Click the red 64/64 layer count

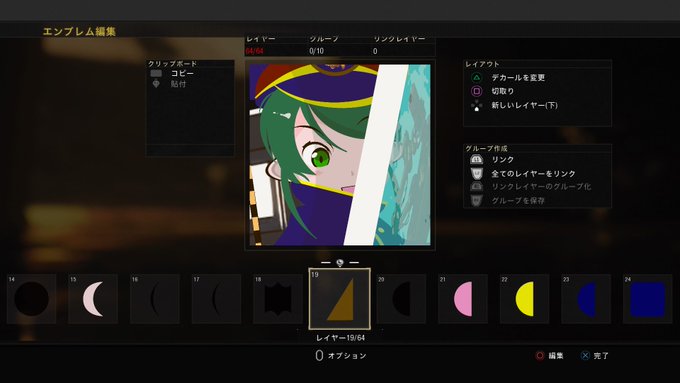[255, 51]
